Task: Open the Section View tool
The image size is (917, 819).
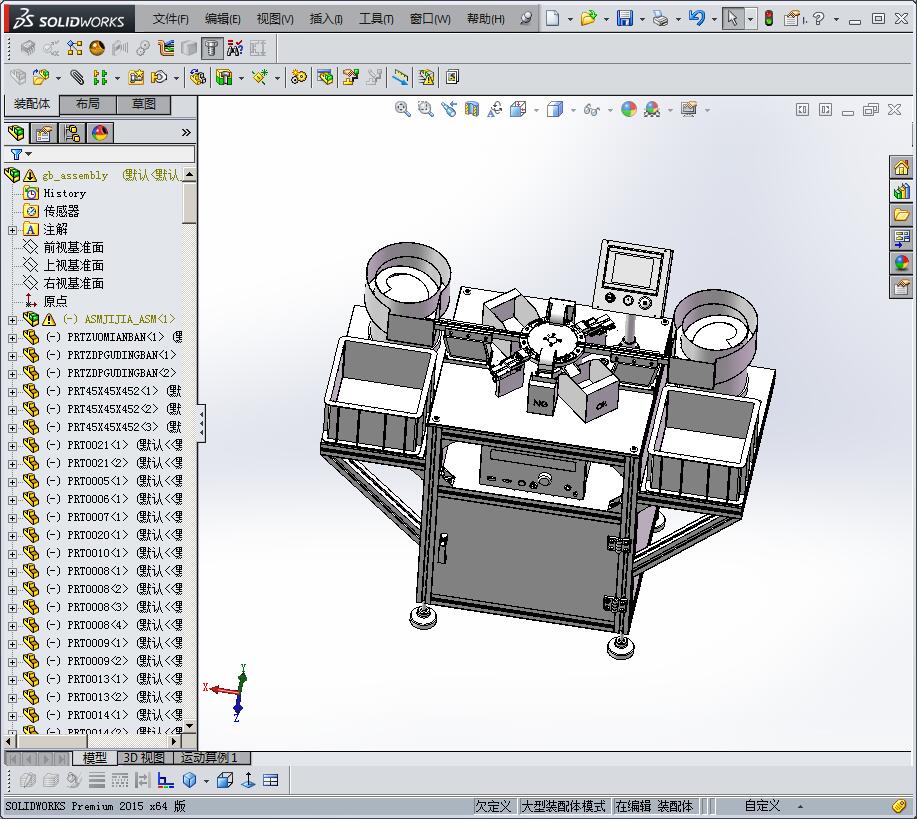Action: [x=472, y=110]
